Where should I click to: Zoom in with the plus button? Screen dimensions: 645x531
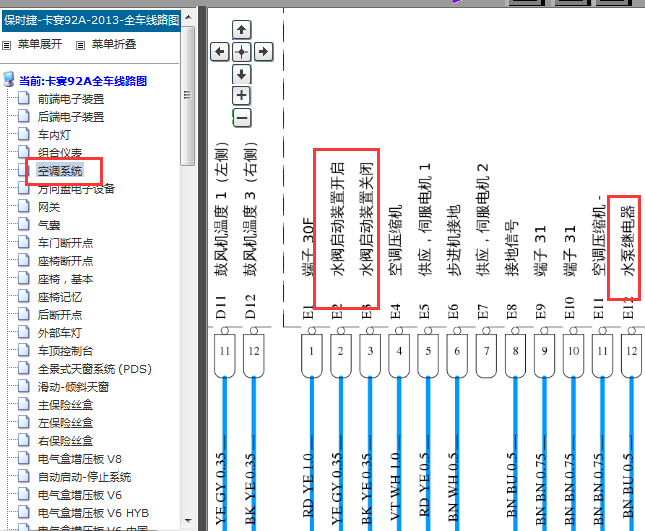tap(241, 96)
